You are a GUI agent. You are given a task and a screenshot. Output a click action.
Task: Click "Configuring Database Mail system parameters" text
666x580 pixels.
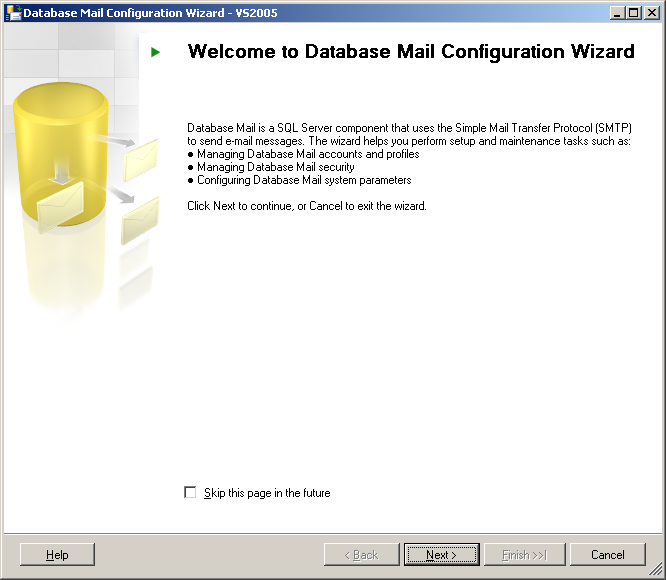pos(304,180)
